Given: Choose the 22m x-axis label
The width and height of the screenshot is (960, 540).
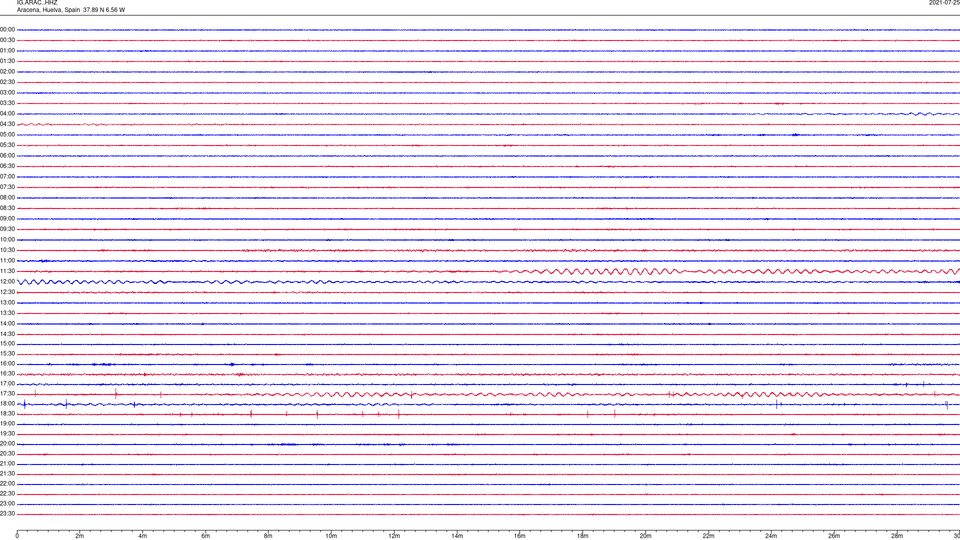Looking at the screenshot, I should pos(708,536).
